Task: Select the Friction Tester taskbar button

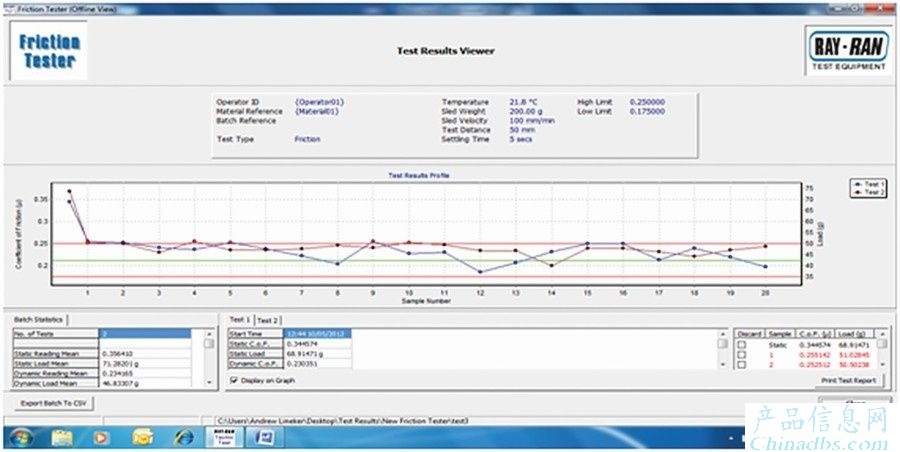Action: coord(223,438)
